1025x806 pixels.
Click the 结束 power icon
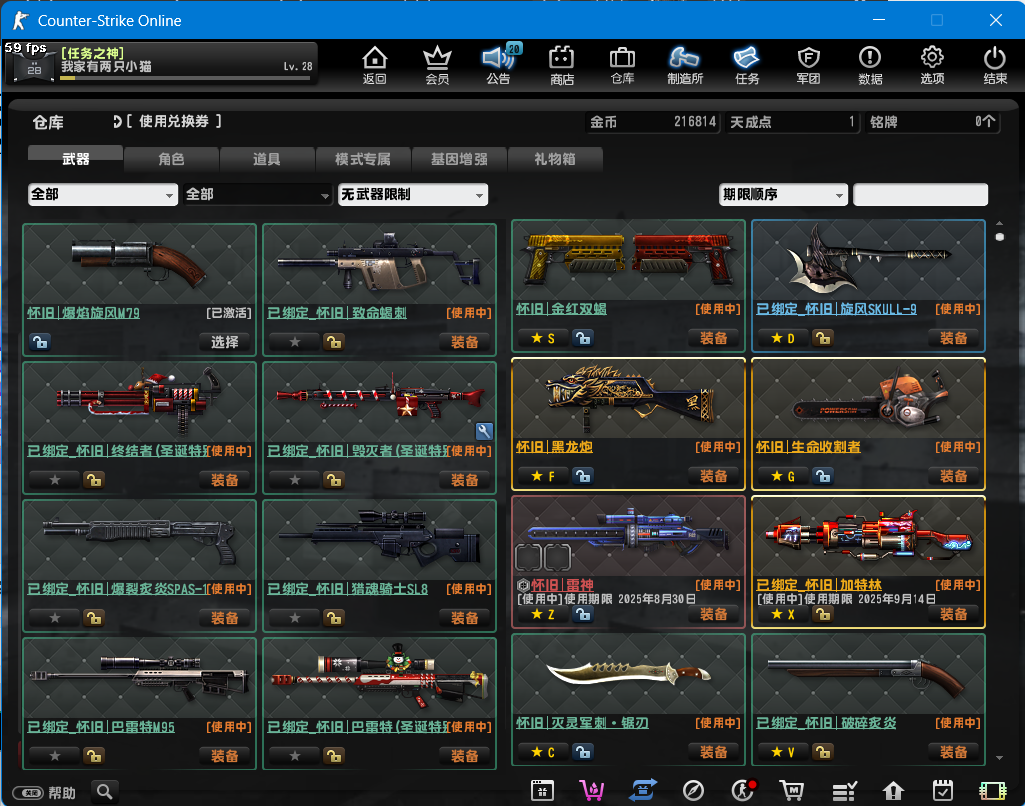click(x=995, y=65)
